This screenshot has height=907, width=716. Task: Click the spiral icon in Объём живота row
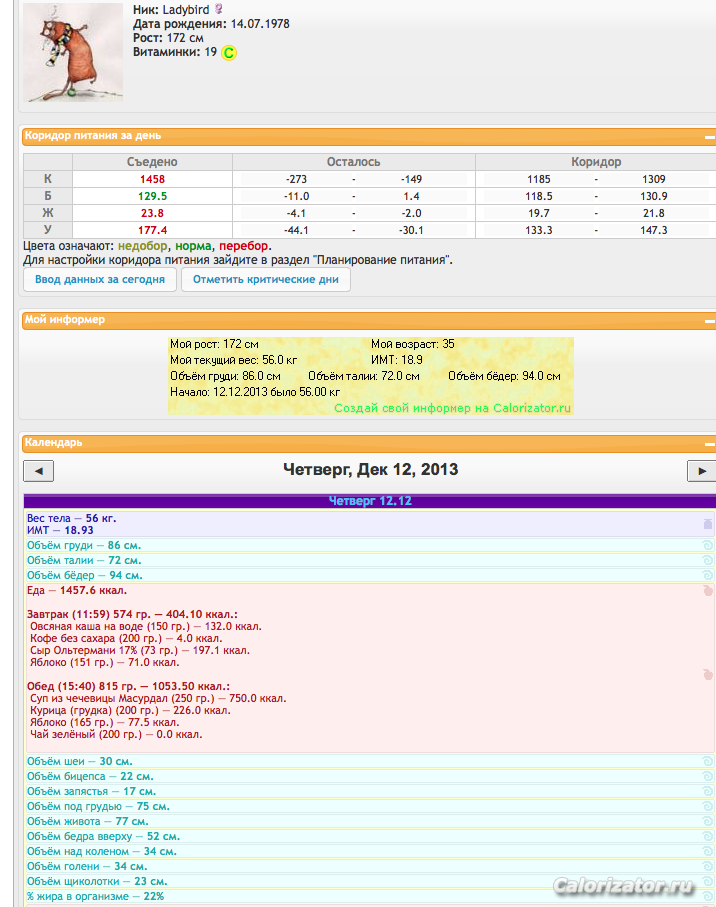[707, 821]
